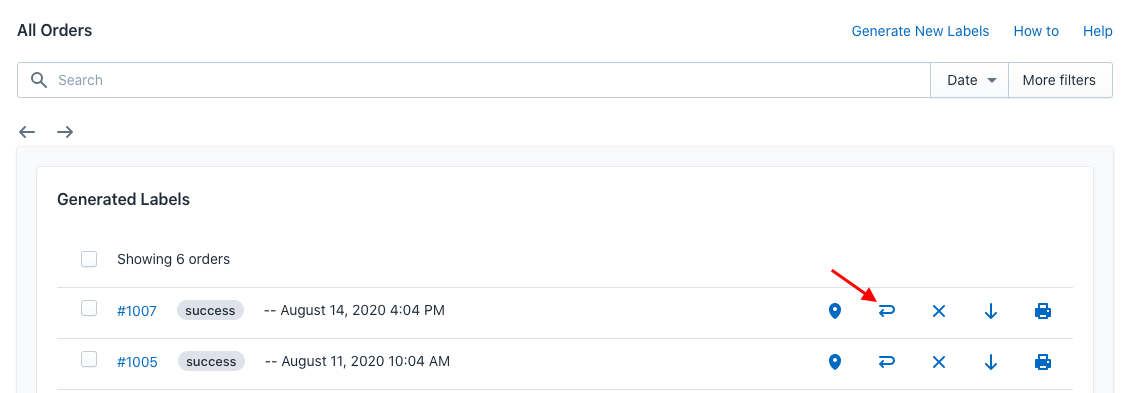Click Generate New Labels link
Screen dimensions: 1133x393
(920, 31)
